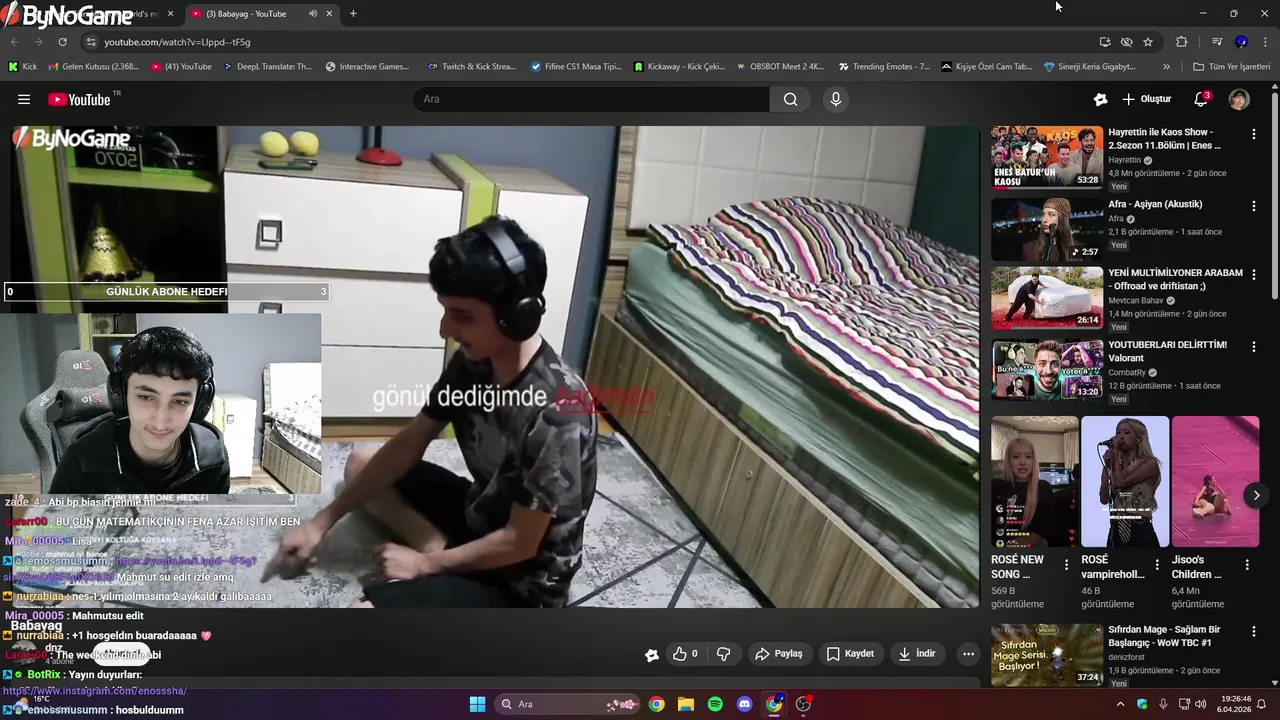Open the CombatRy channel link

(1129, 373)
